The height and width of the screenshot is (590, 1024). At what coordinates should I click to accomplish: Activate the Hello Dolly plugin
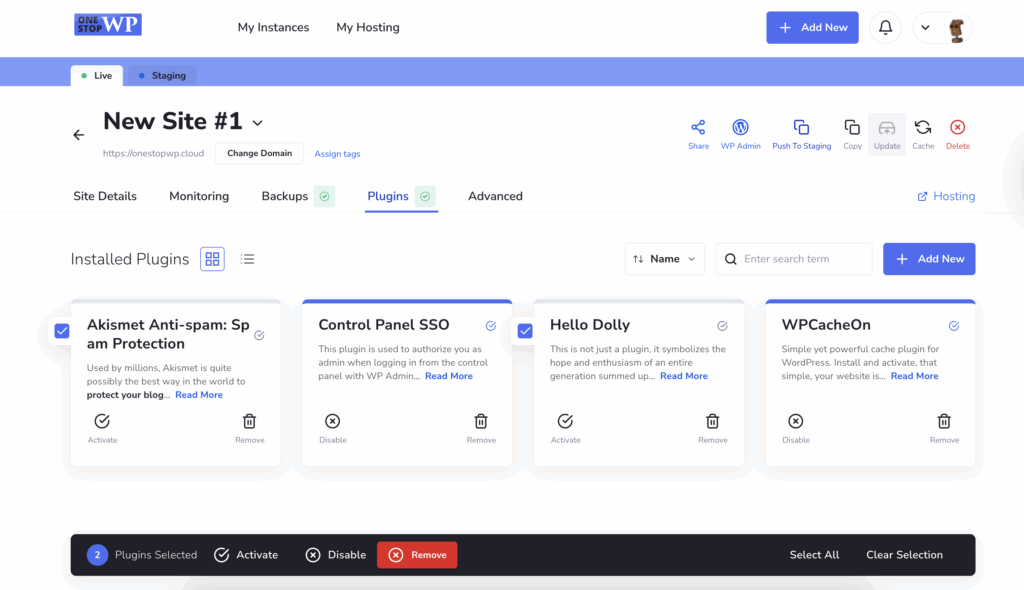pyautogui.click(x=565, y=428)
